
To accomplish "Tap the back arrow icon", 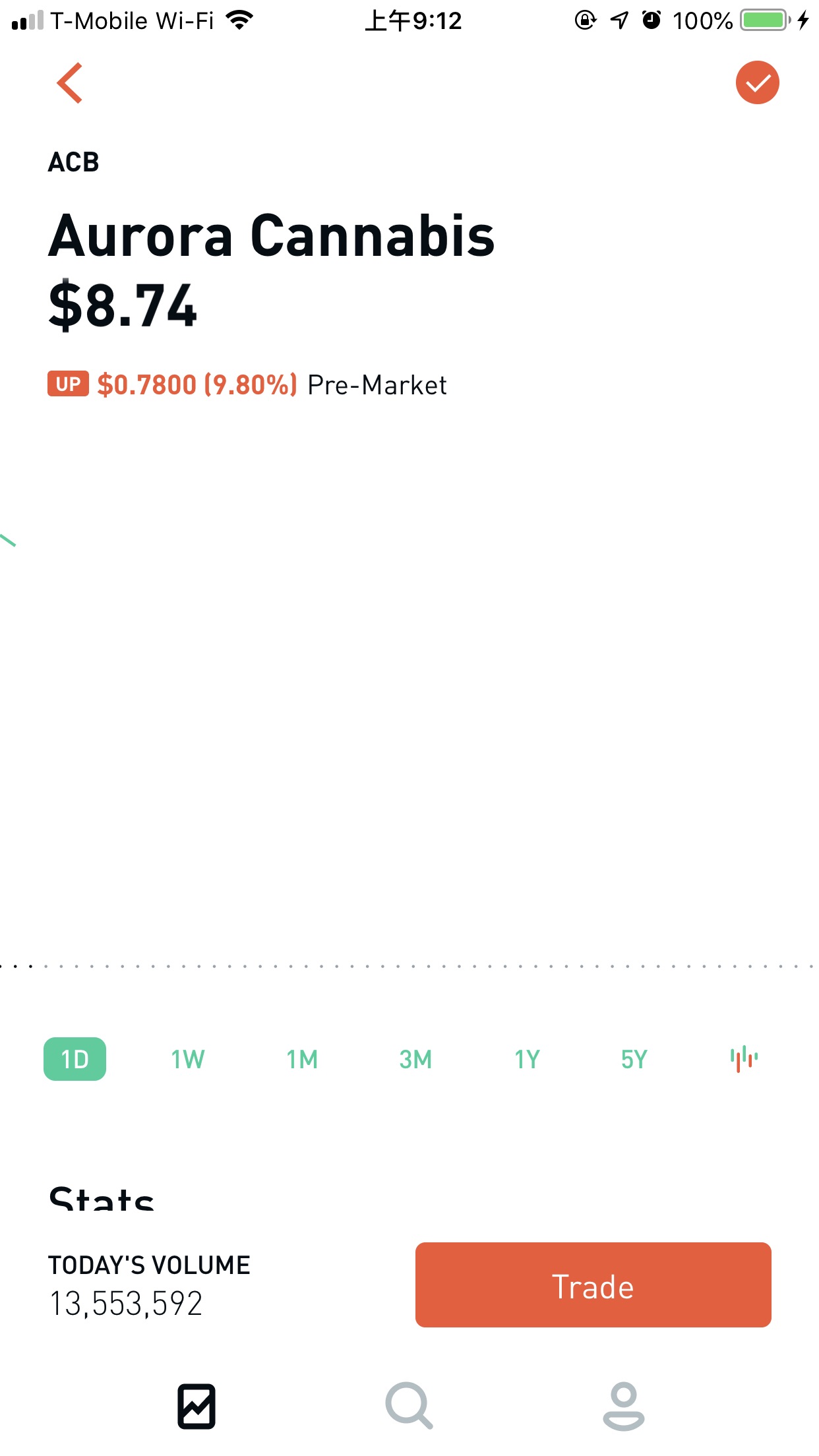I will click(x=70, y=83).
